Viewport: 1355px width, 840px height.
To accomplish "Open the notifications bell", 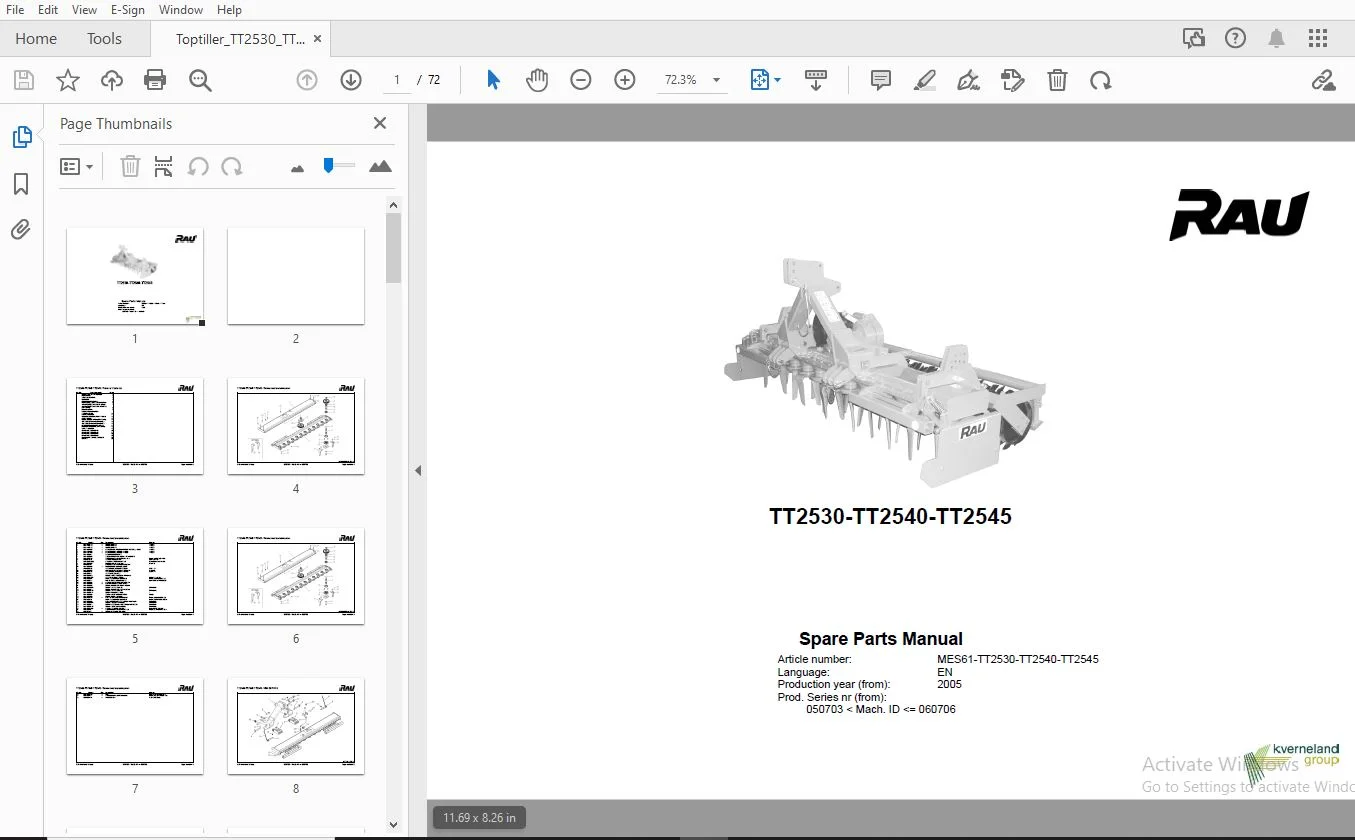I will pyautogui.click(x=1276, y=39).
